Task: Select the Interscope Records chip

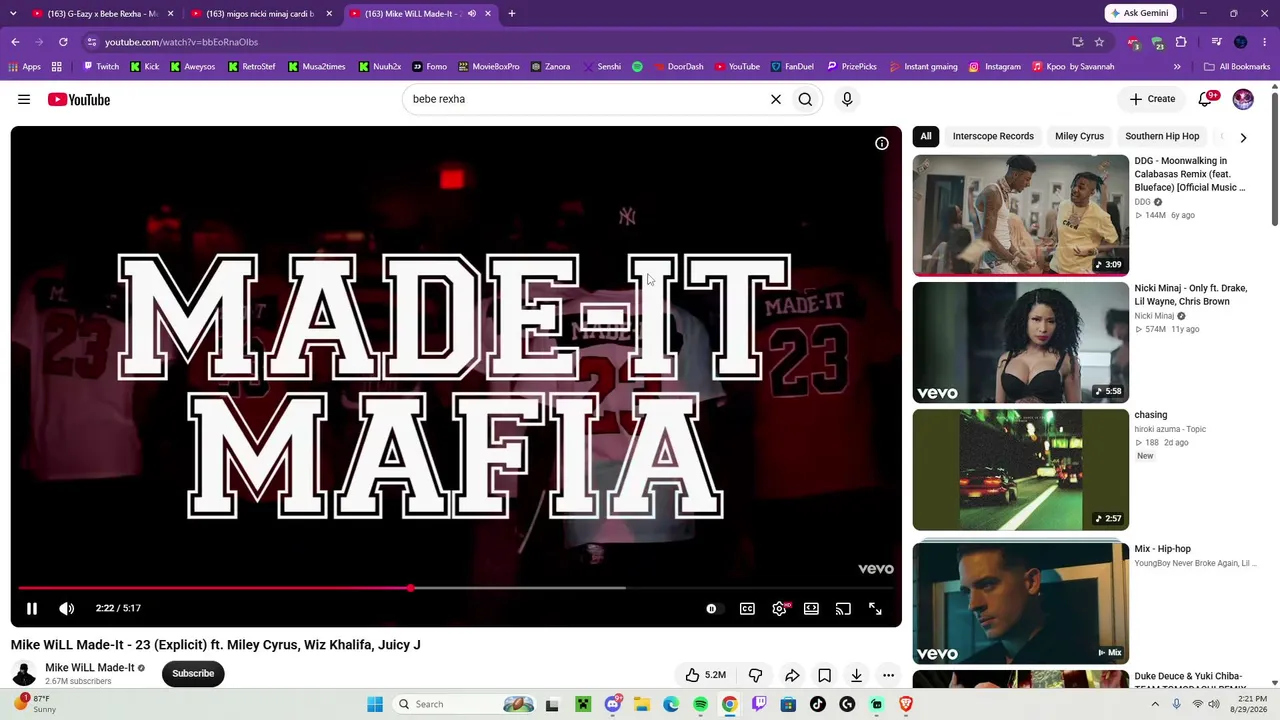Action: (x=993, y=136)
